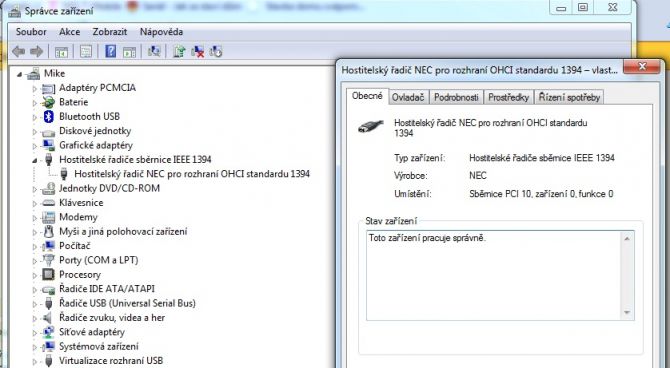
Task: Click the Myši a jiná polohovací zařízení icon
Action: click(x=49, y=232)
